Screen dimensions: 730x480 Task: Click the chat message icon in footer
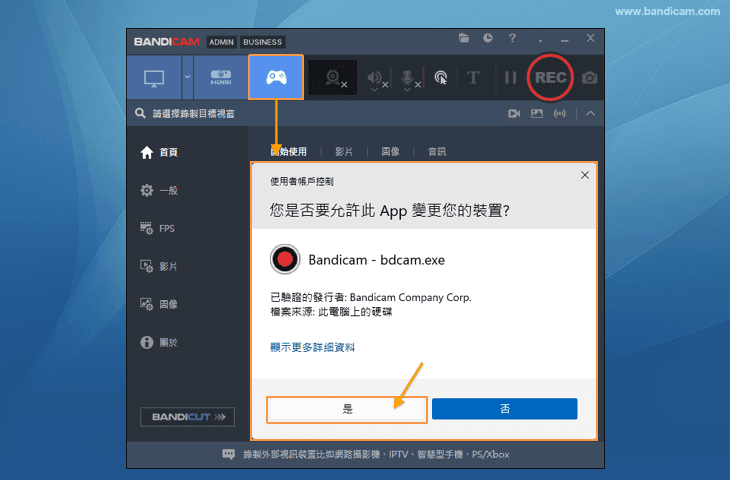229,454
